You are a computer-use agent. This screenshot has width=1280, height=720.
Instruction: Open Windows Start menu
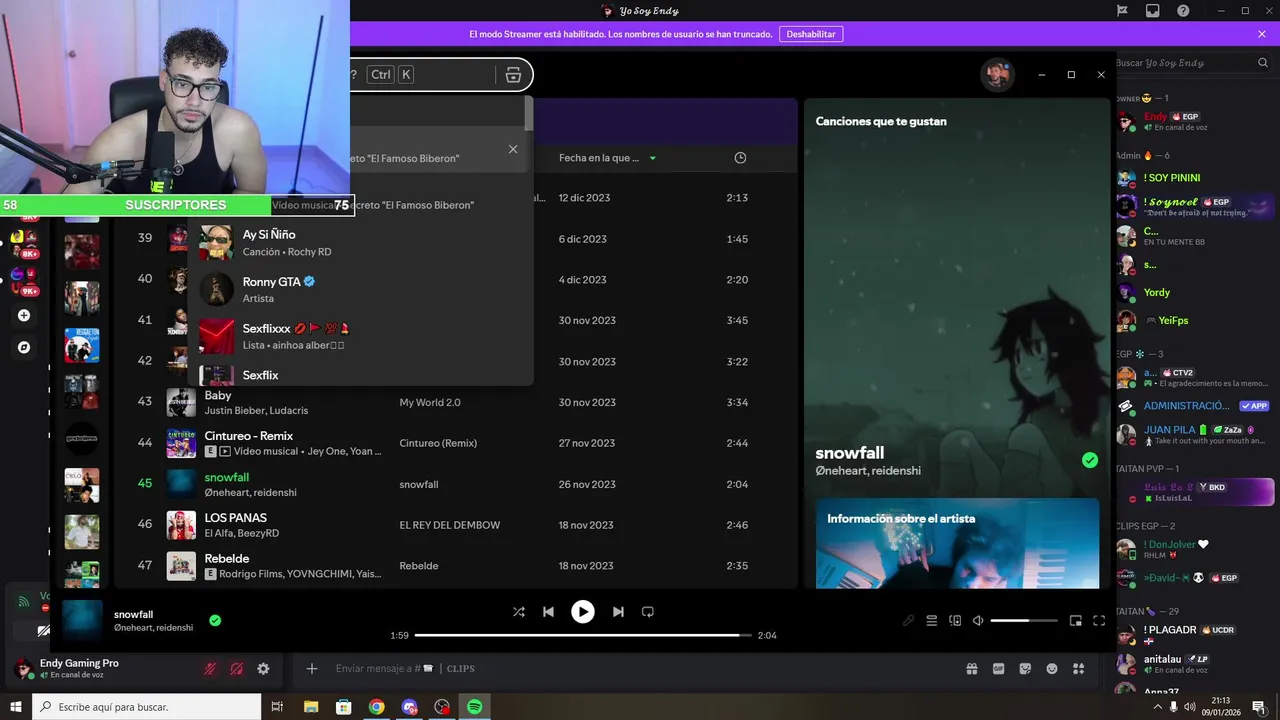point(15,707)
